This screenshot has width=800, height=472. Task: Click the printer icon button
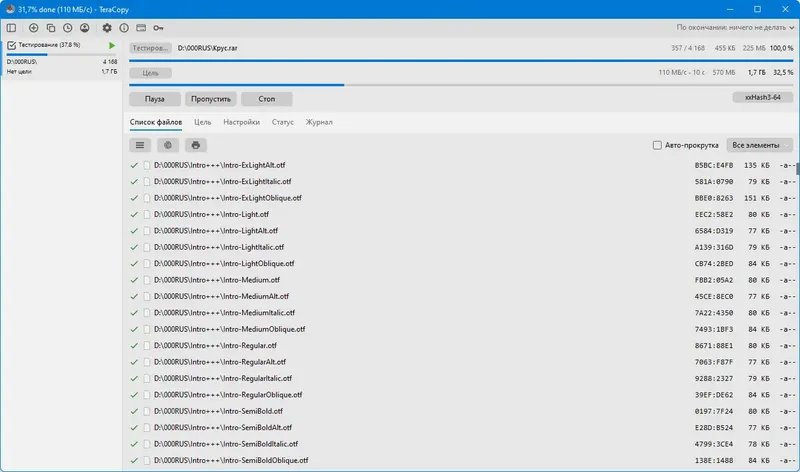pyautogui.click(x=196, y=145)
